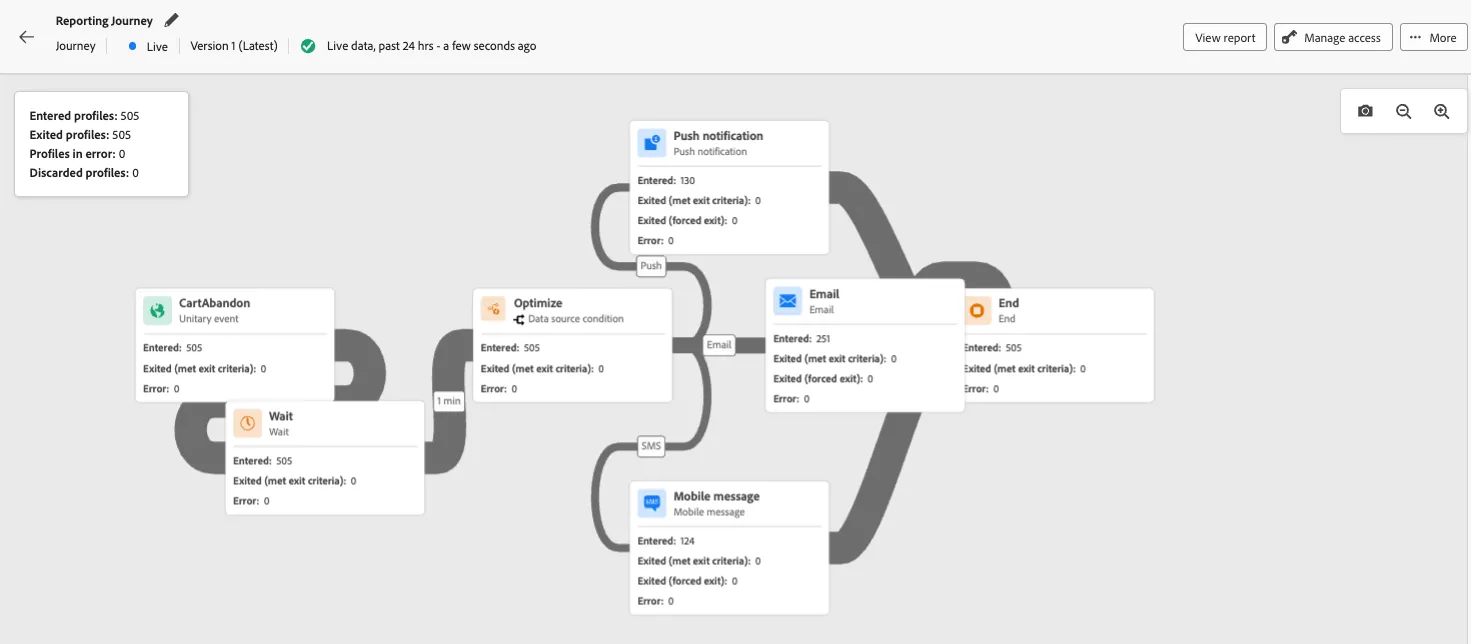Screen dimensions: 1471x644
Task: Click the Reporting Journey title
Action: (104, 21)
